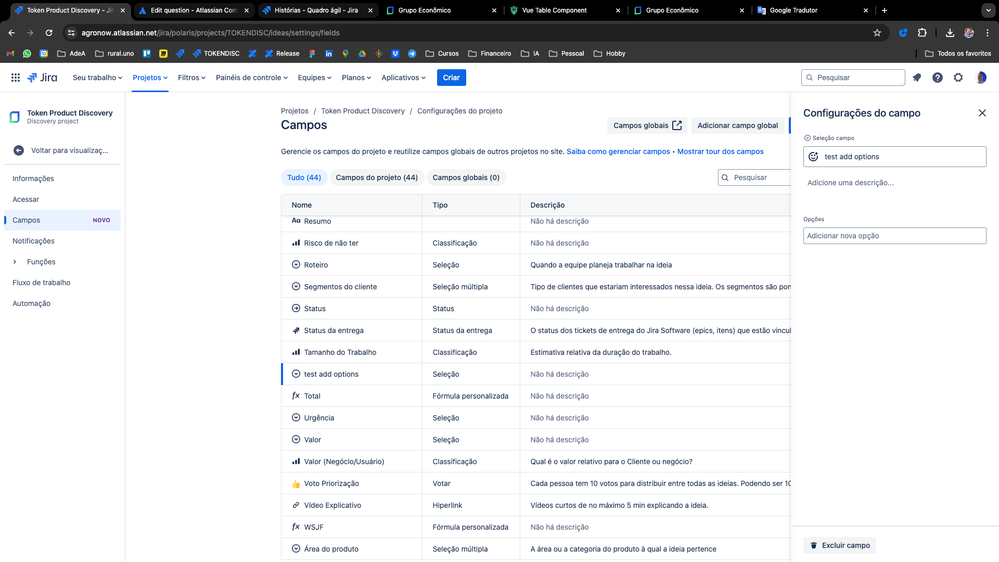Click Token Product Discovery breadcrumb link
The height and width of the screenshot is (562, 999).
coord(363,111)
